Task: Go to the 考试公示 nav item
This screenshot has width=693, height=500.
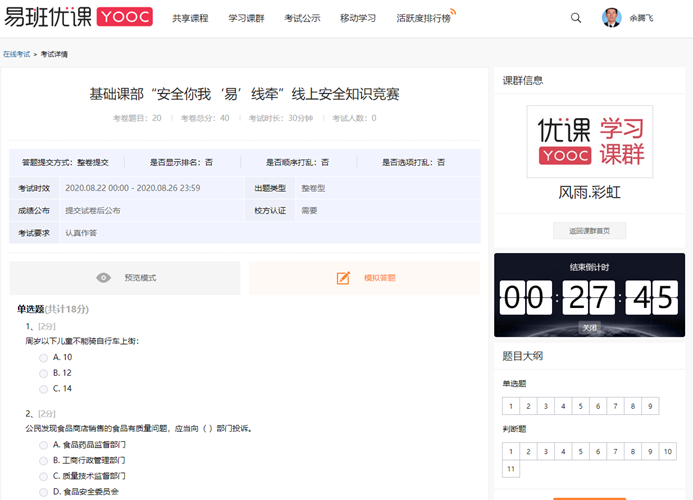Action: tap(302, 18)
